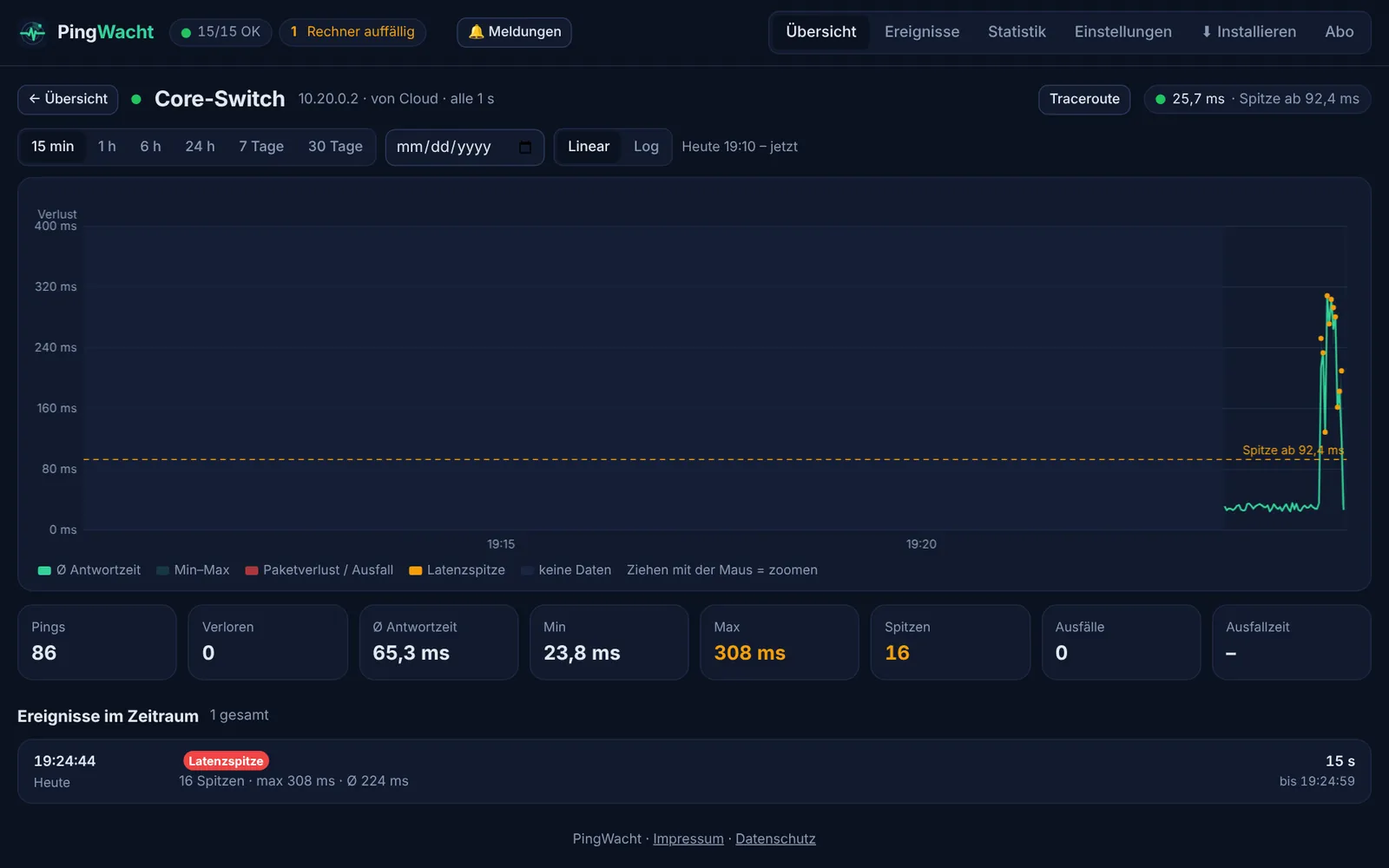The height and width of the screenshot is (868, 1389).
Task: Switch time range to 6 h
Action: coord(150,147)
